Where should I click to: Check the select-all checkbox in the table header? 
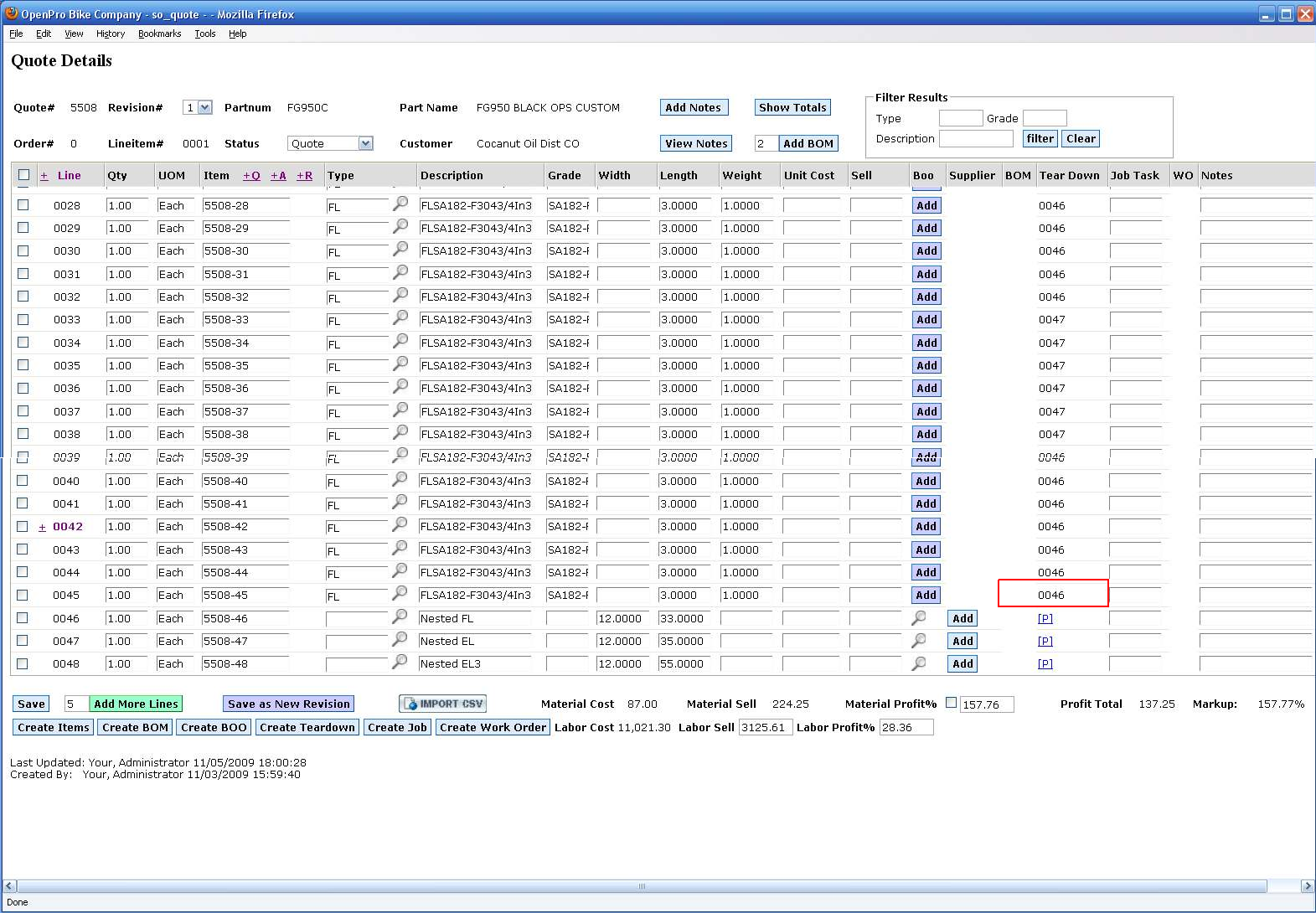(x=23, y=175)
